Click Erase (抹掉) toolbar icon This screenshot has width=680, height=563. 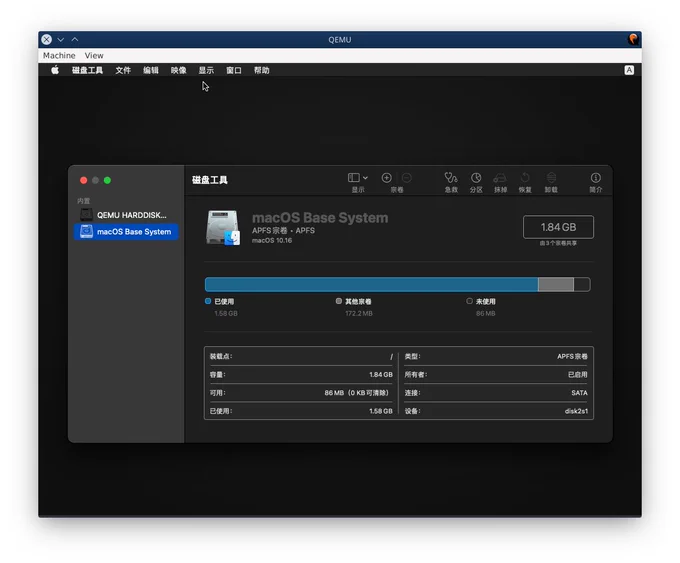click(500, 178)
